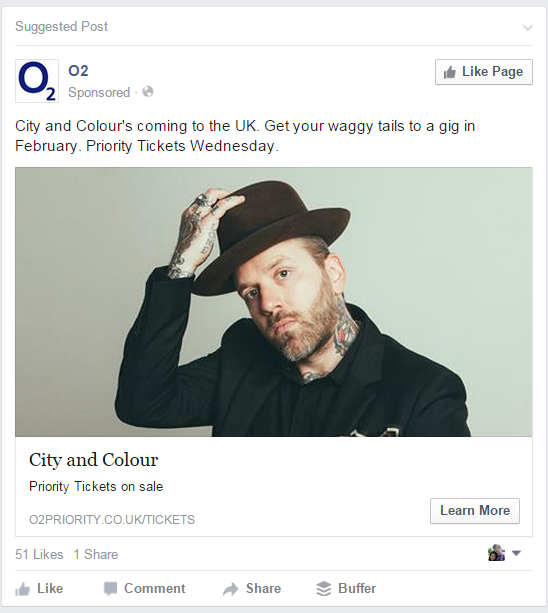Viewport: 548px width, 613px height.
Task: Click the O2 logo profile picture
Action: (37, 81)
